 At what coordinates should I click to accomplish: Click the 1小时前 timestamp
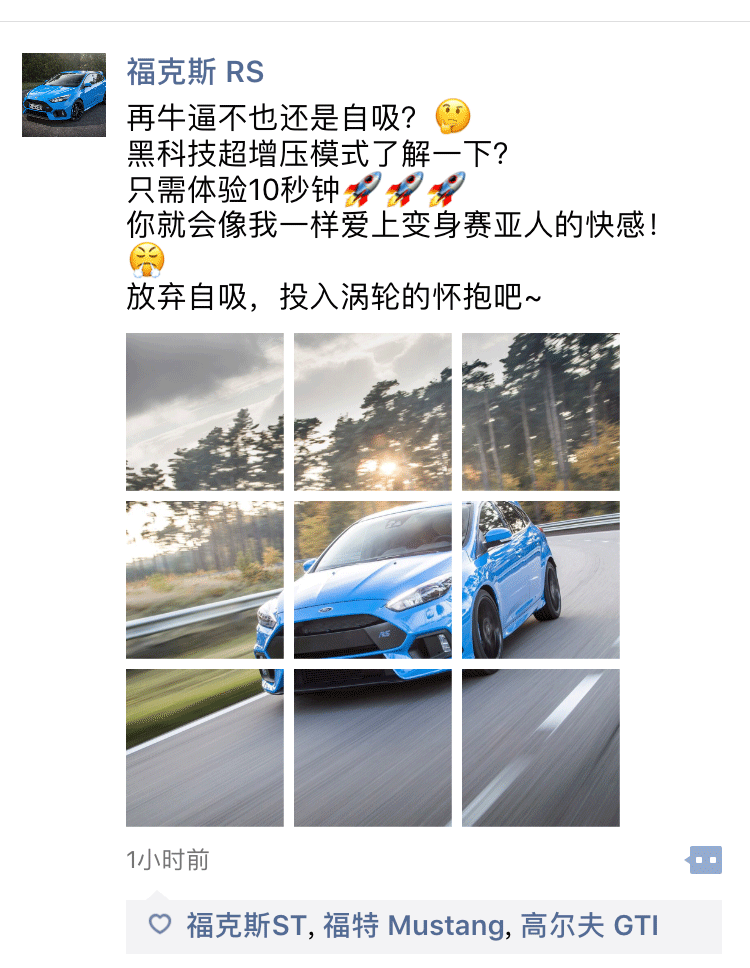coord(168,859)
